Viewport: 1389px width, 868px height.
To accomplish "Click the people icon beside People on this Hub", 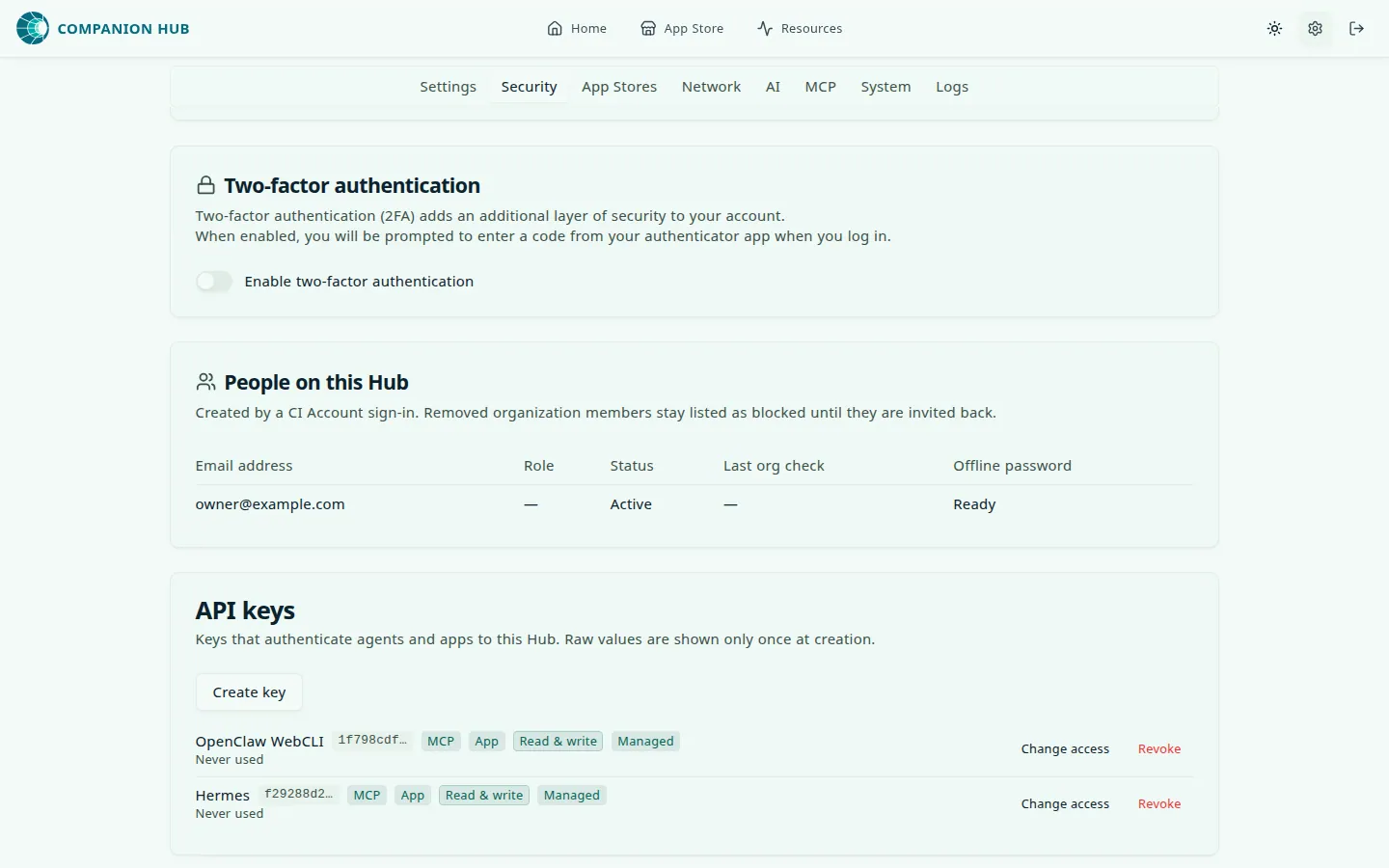I will [x=205, y=382].
